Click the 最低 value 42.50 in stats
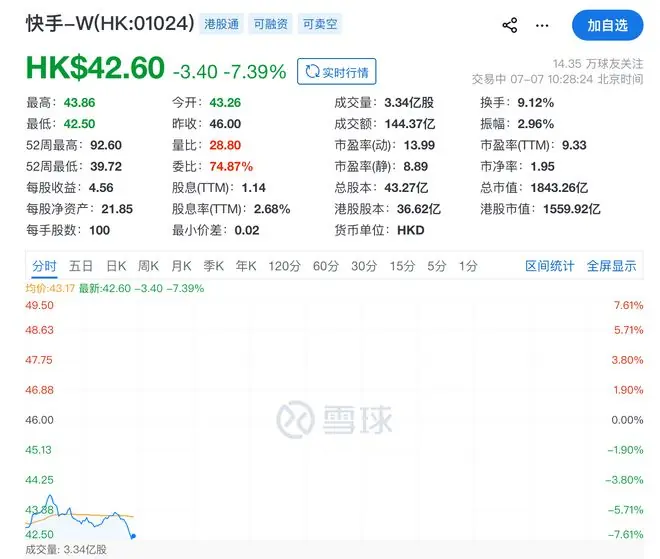Image resolution: width=660 pixels, height=559 pixels. tap(79, 124)
